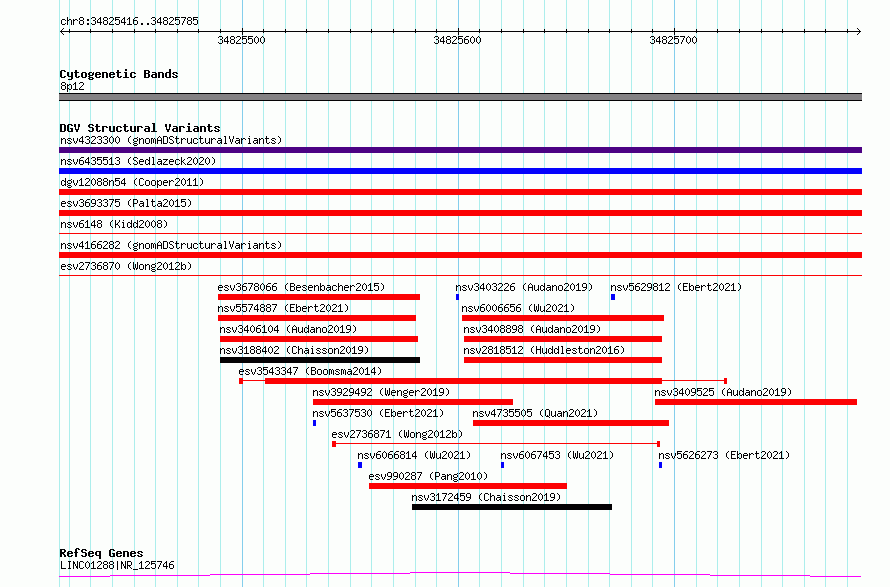The image size is (890, 587).
Task: Open the DGV Structural Variants track title
Action: (140, 128)
